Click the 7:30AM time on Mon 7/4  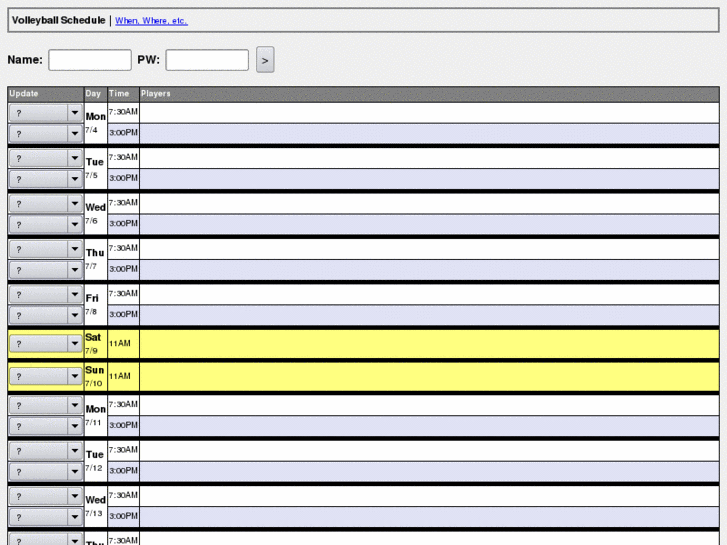click(123, 113)
